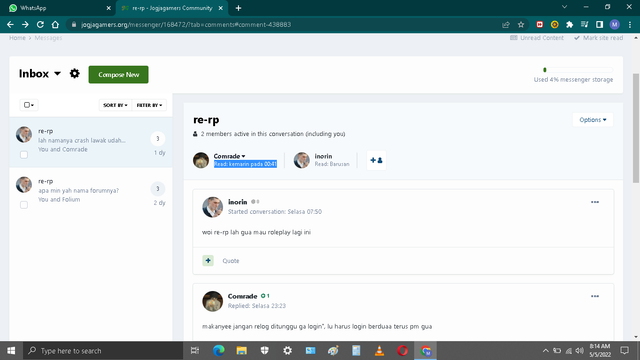Open Opera browser from the taskbar
The image size is (640, 360).
pos(402,350)
